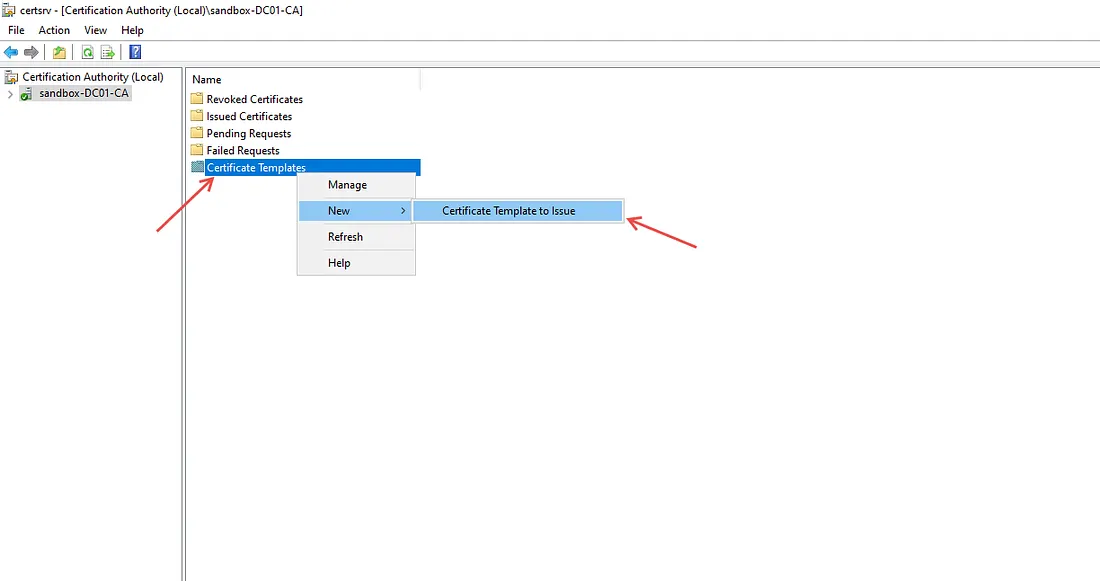Choose Refresh in the context menu
This screenshot has width=1100, height=581.
coord(345,237)
